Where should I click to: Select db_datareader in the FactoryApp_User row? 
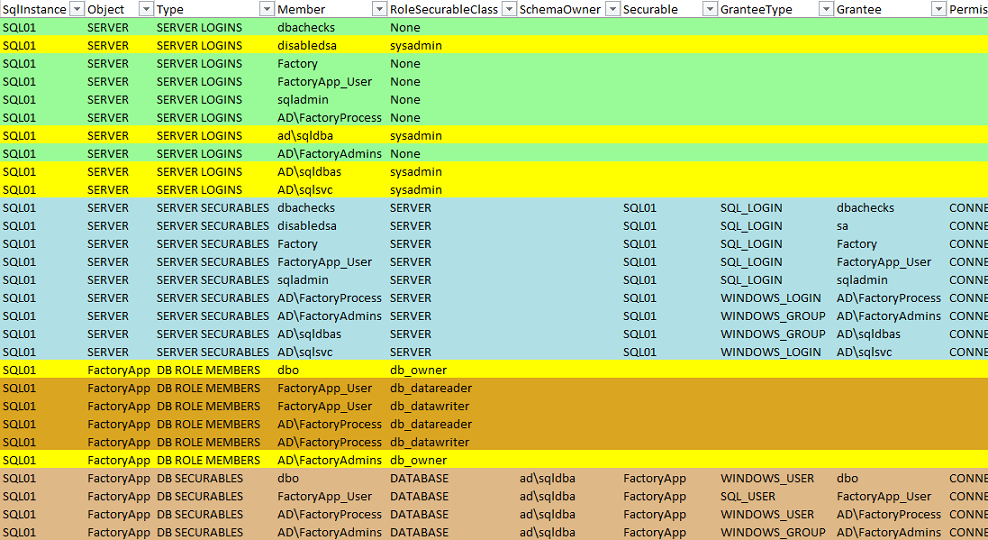click(x=431, y=388)
